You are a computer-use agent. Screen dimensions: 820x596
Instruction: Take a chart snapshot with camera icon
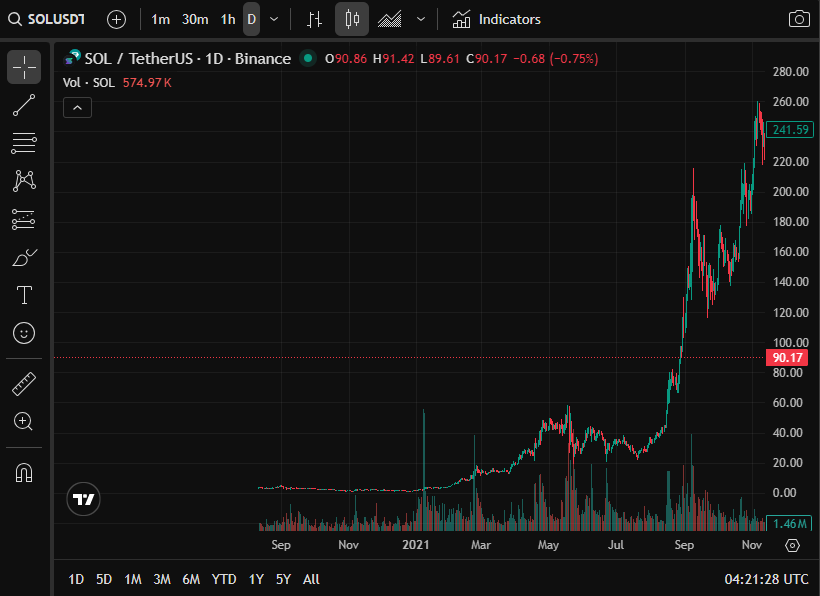799,19
